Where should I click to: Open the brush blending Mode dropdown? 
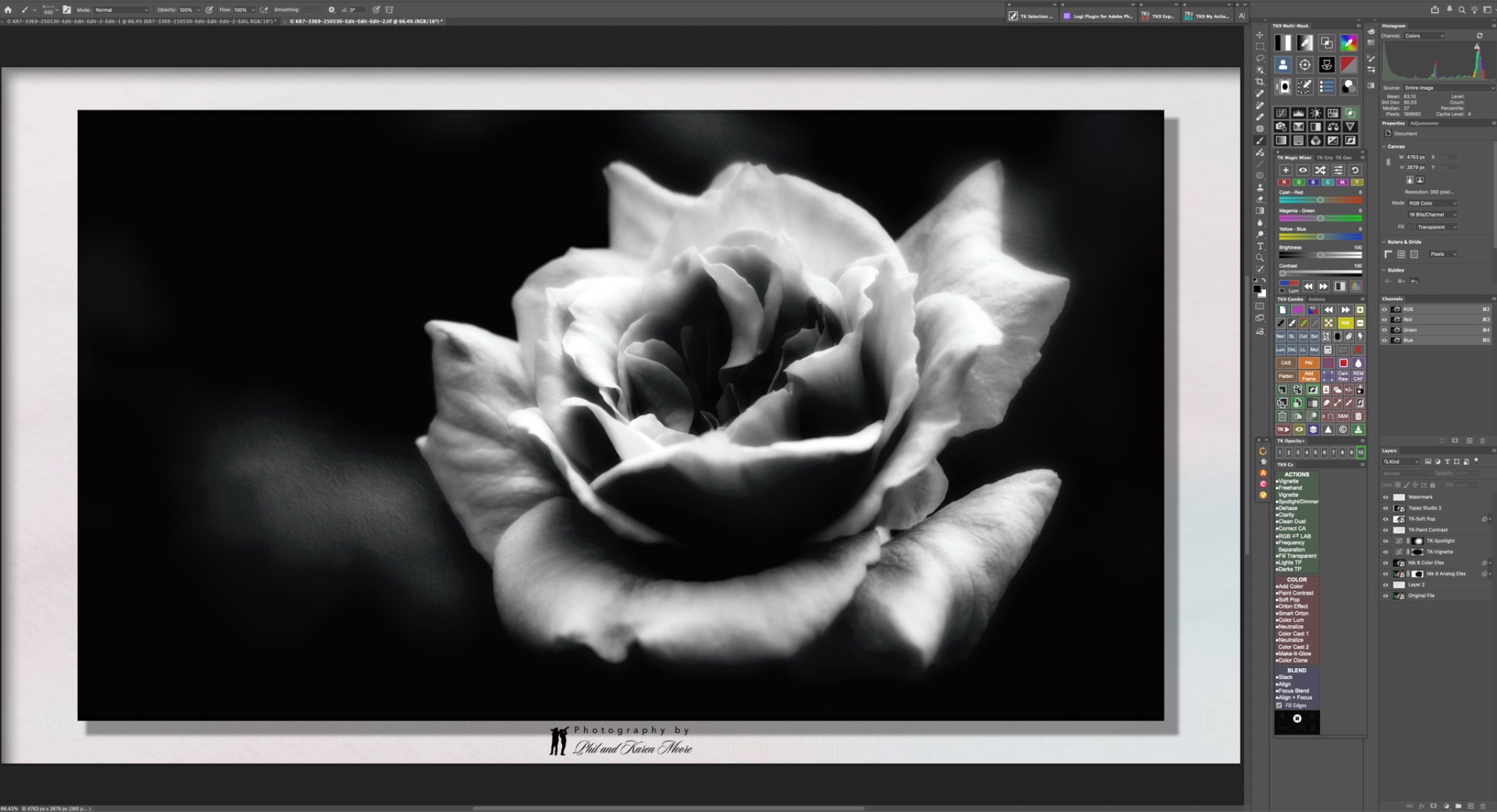point(121,10)
